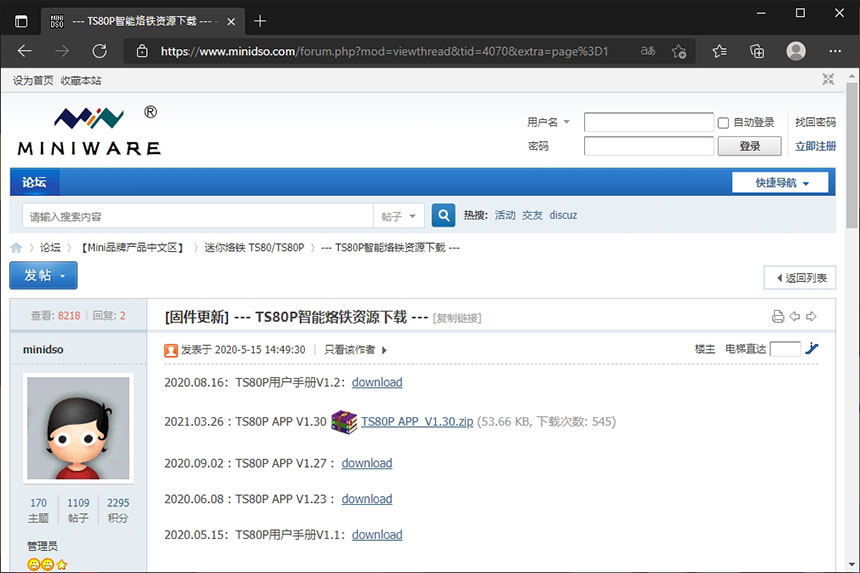Viewport: 860px width, 573px height.
Task: Focus the 密码 input field
Action: pos(649,146)
